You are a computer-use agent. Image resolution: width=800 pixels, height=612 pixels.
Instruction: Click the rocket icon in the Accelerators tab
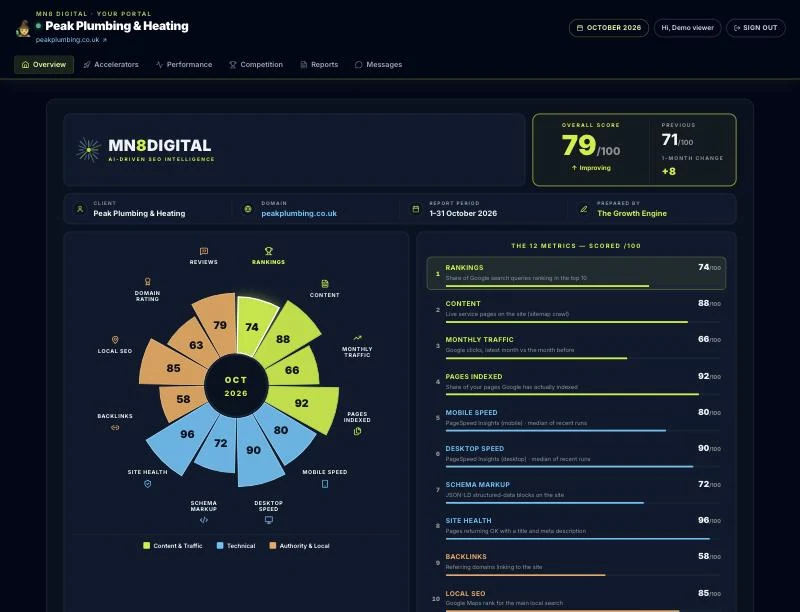(87, 65)
